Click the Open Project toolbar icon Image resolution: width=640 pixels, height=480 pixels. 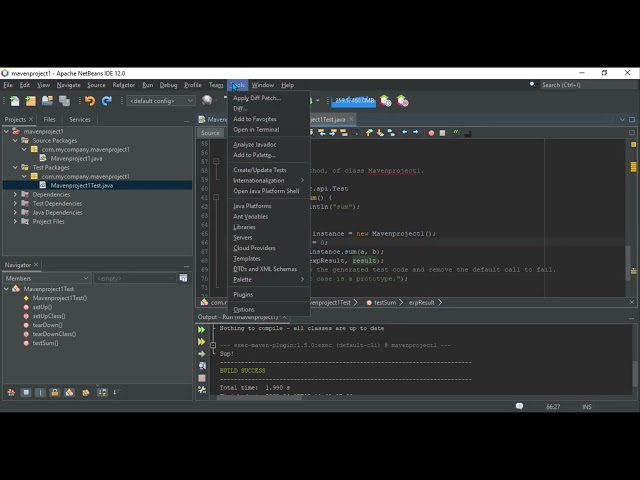click(x=47, y=101)
